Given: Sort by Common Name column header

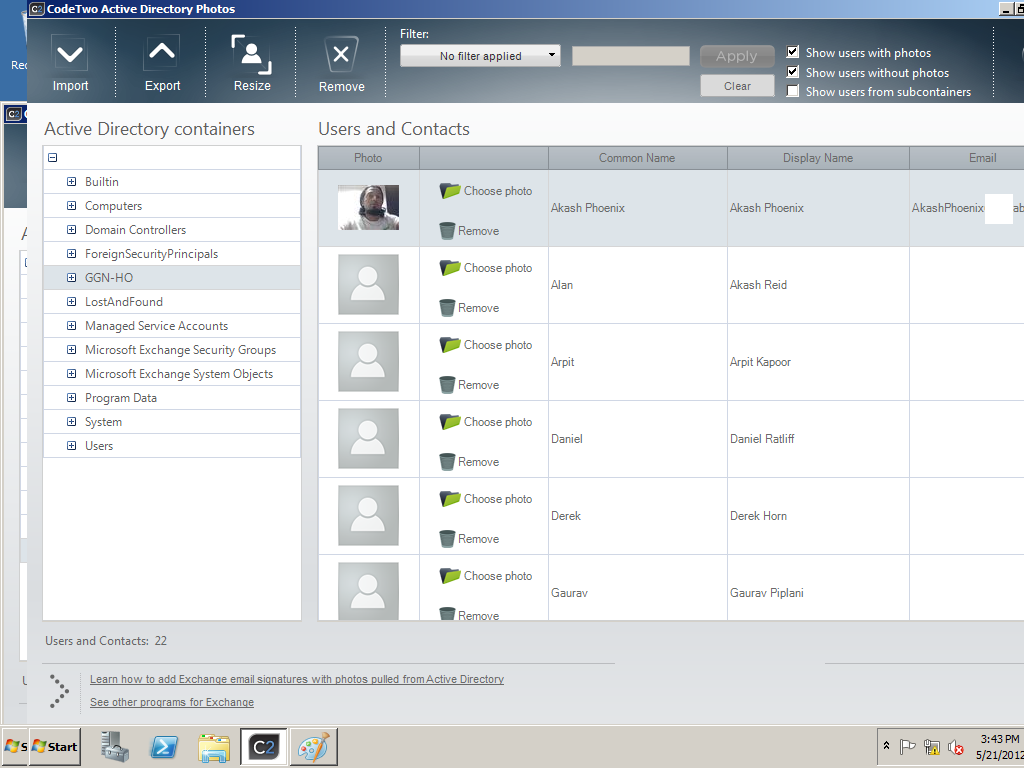Looking at the screenshot, I should (637, 158).
